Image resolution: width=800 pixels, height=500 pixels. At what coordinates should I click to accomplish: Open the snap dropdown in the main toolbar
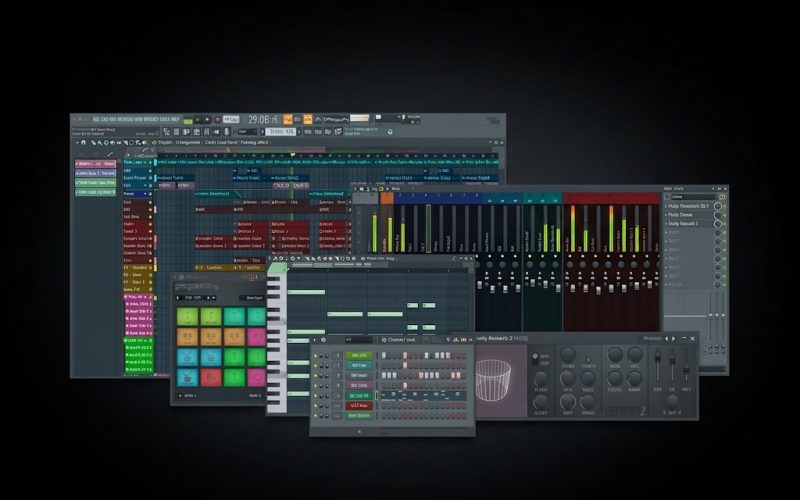coord(247,132)
